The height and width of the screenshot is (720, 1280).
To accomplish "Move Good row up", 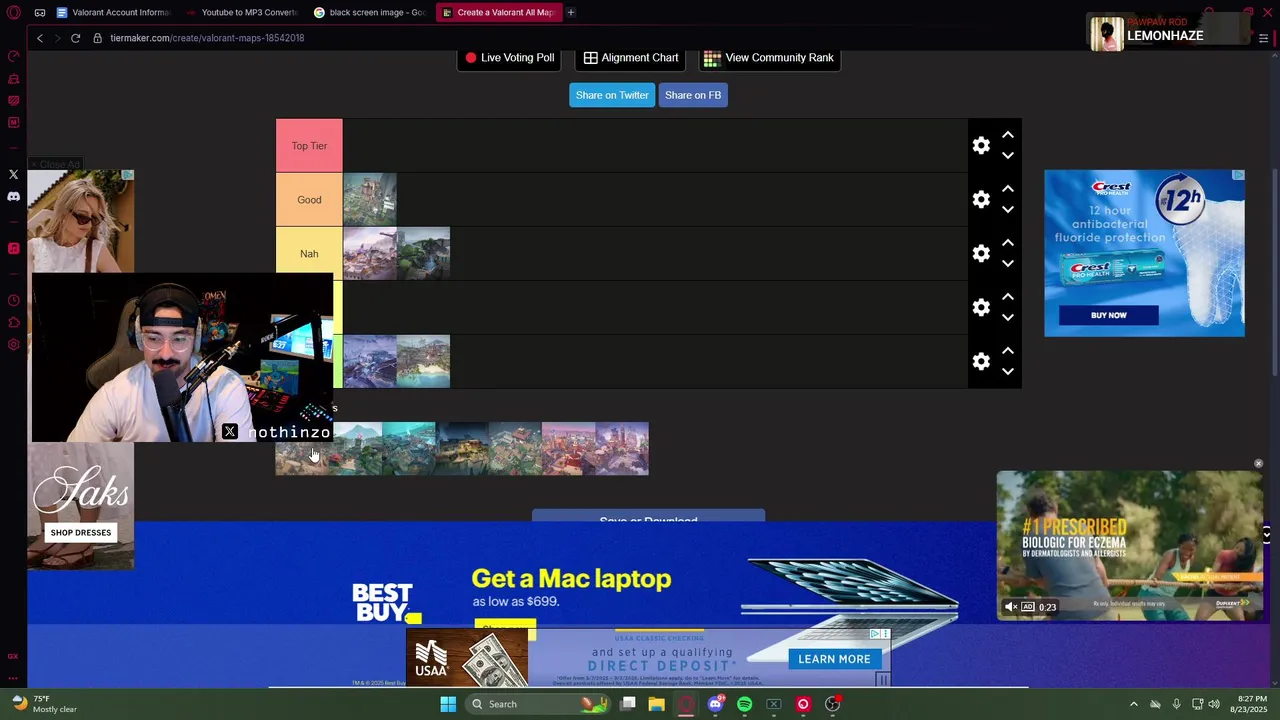I will coord(1008,189).
